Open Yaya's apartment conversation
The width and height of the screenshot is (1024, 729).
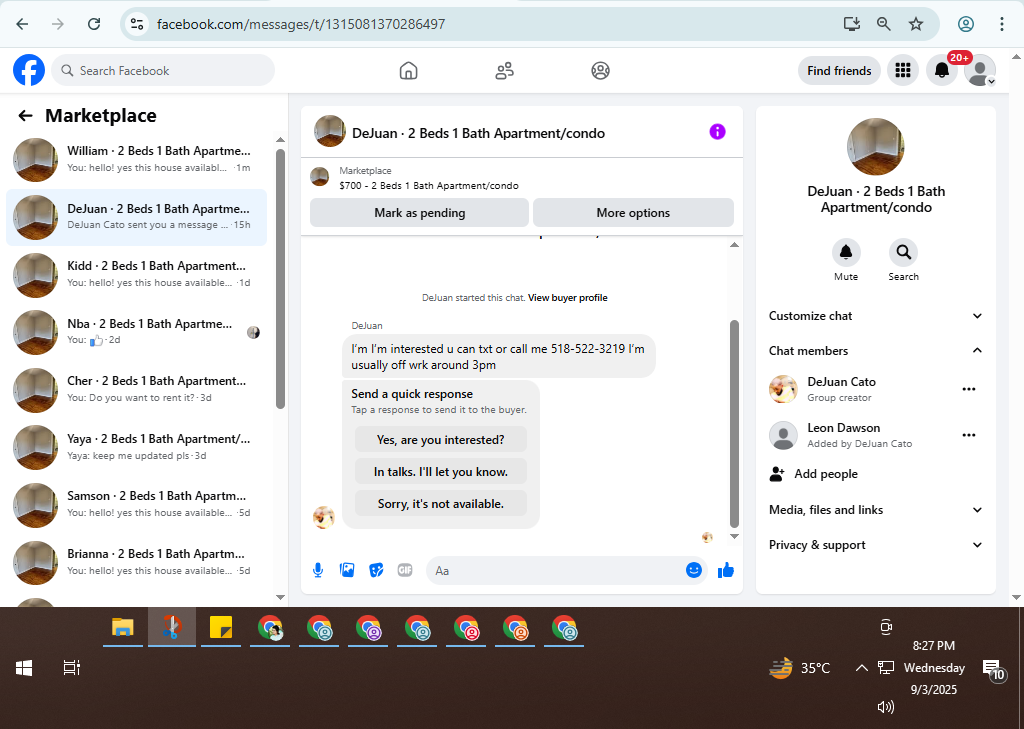coord(136,447)
